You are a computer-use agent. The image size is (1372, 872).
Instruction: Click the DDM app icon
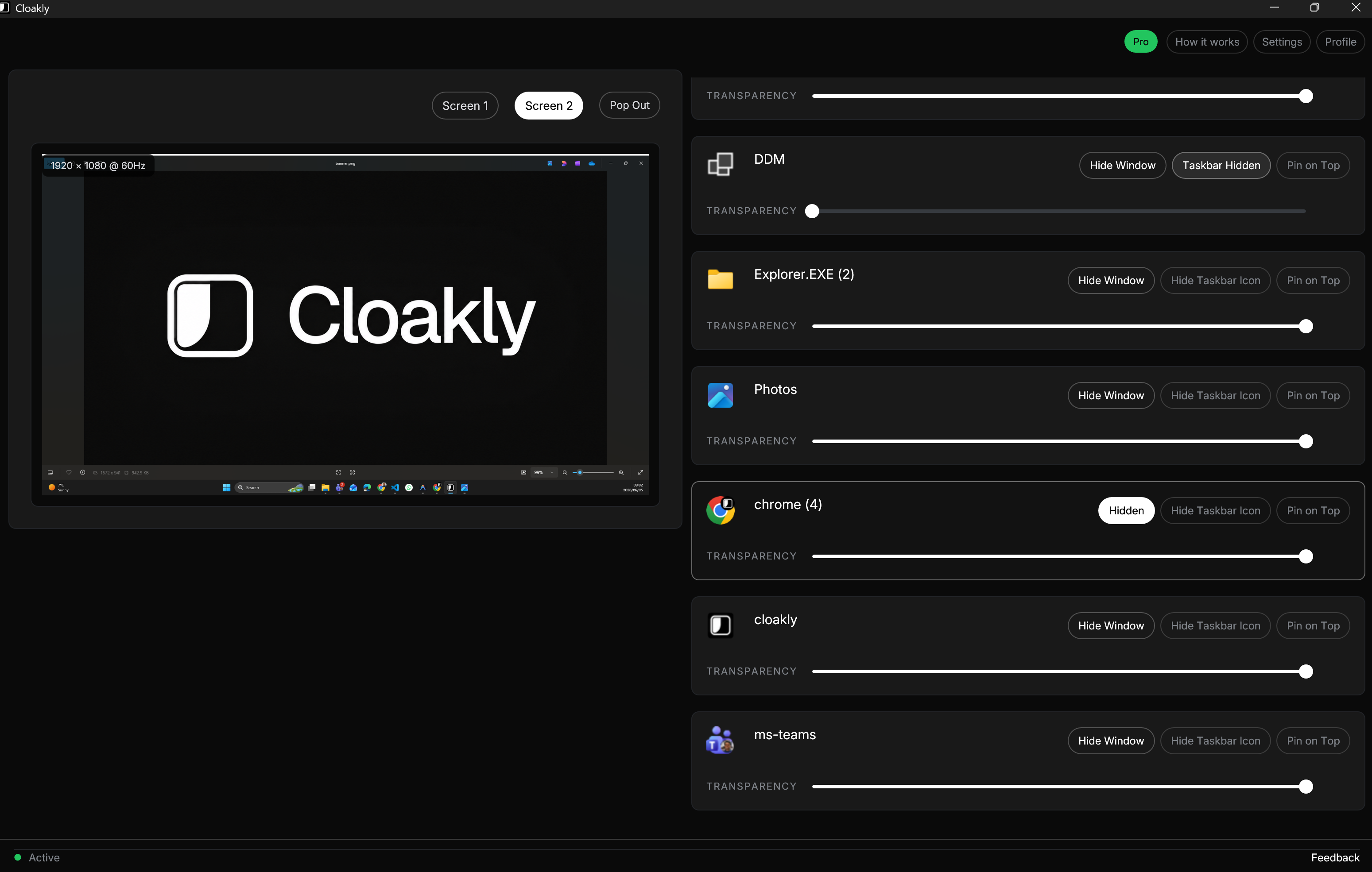720,165
